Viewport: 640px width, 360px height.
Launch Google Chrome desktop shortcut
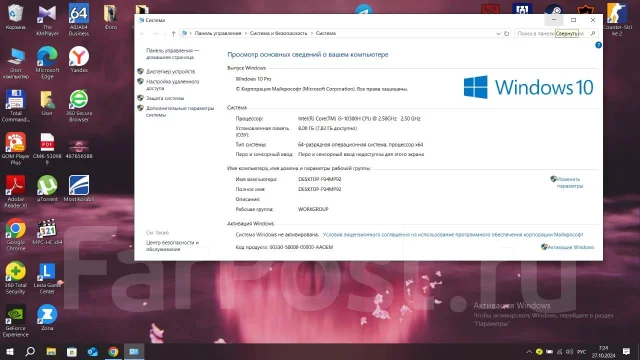coord(16,234)
